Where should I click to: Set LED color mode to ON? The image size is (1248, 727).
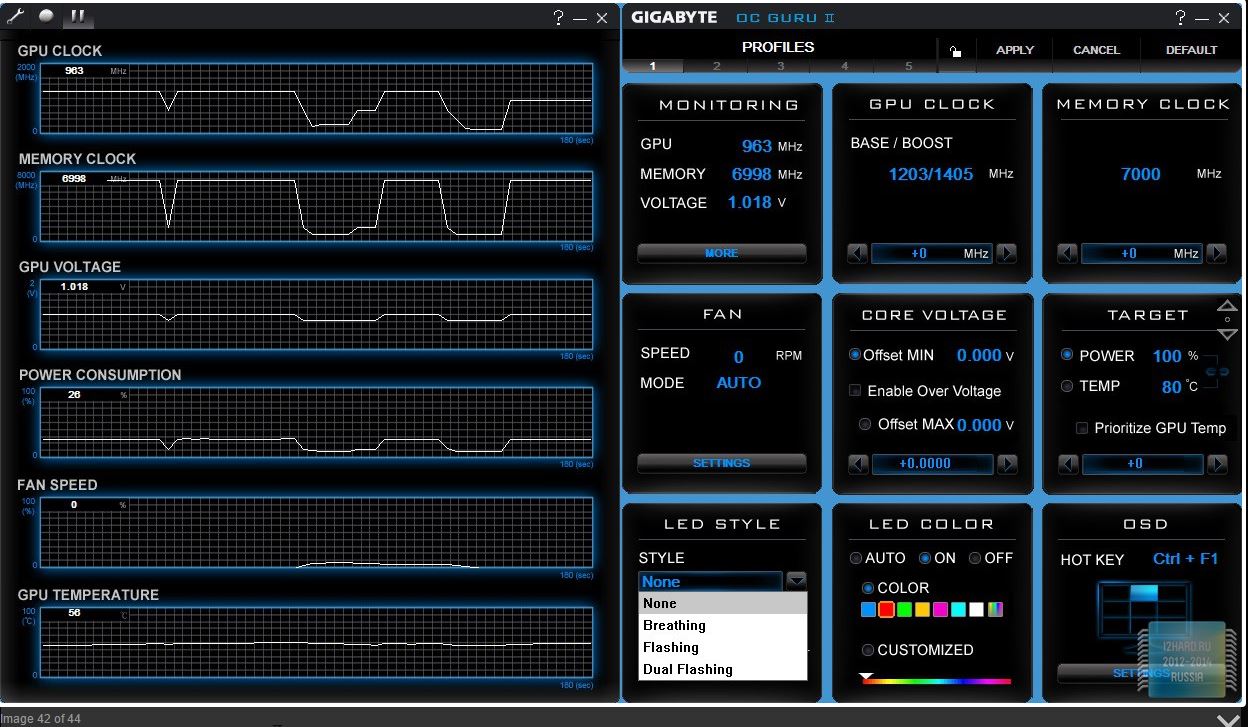click(925, 558)
